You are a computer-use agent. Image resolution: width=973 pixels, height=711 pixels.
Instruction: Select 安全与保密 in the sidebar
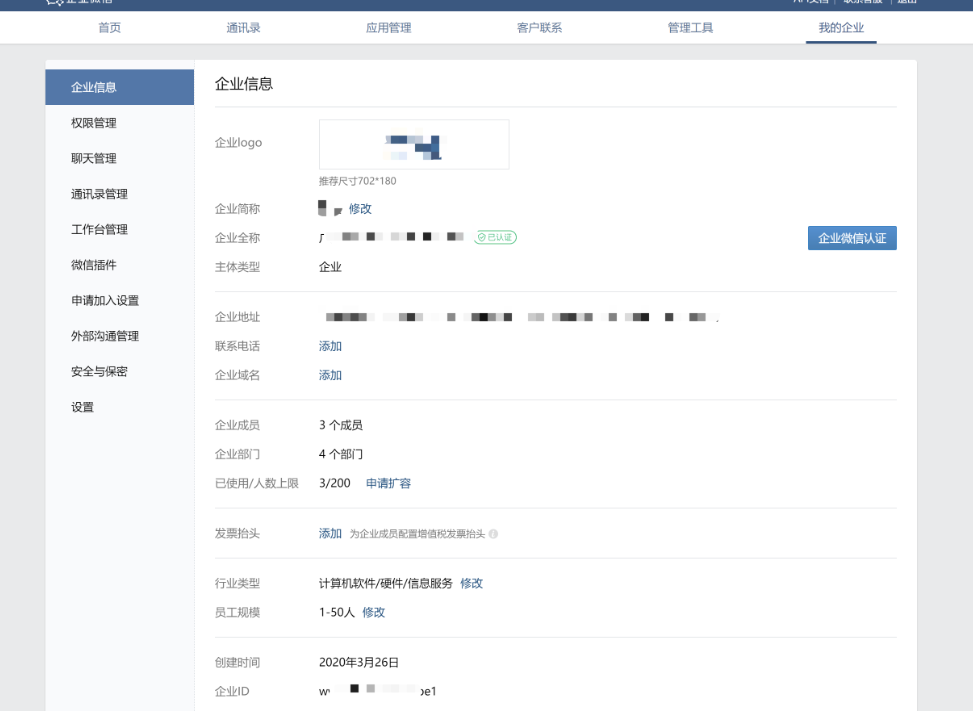99,371
